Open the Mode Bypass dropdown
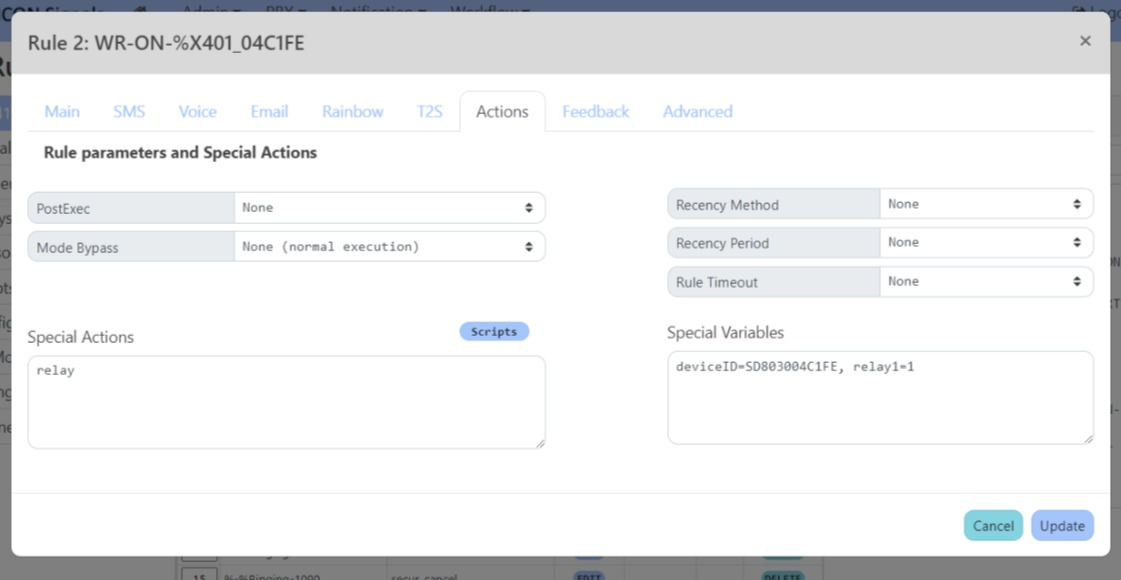 pos(389,247)
